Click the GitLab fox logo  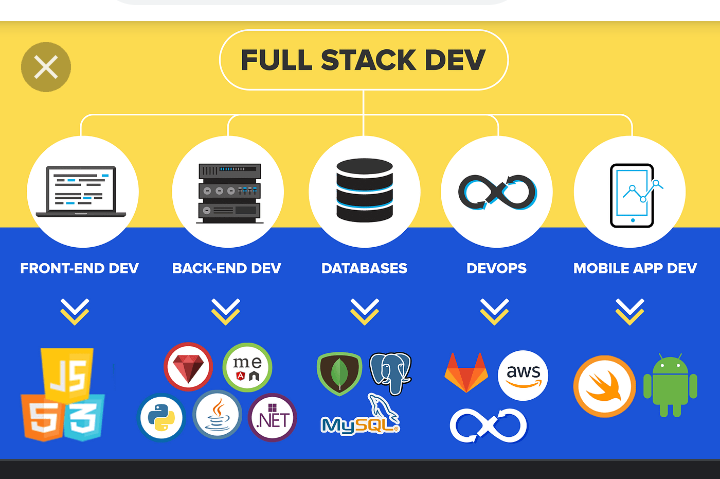coord(466,372)
